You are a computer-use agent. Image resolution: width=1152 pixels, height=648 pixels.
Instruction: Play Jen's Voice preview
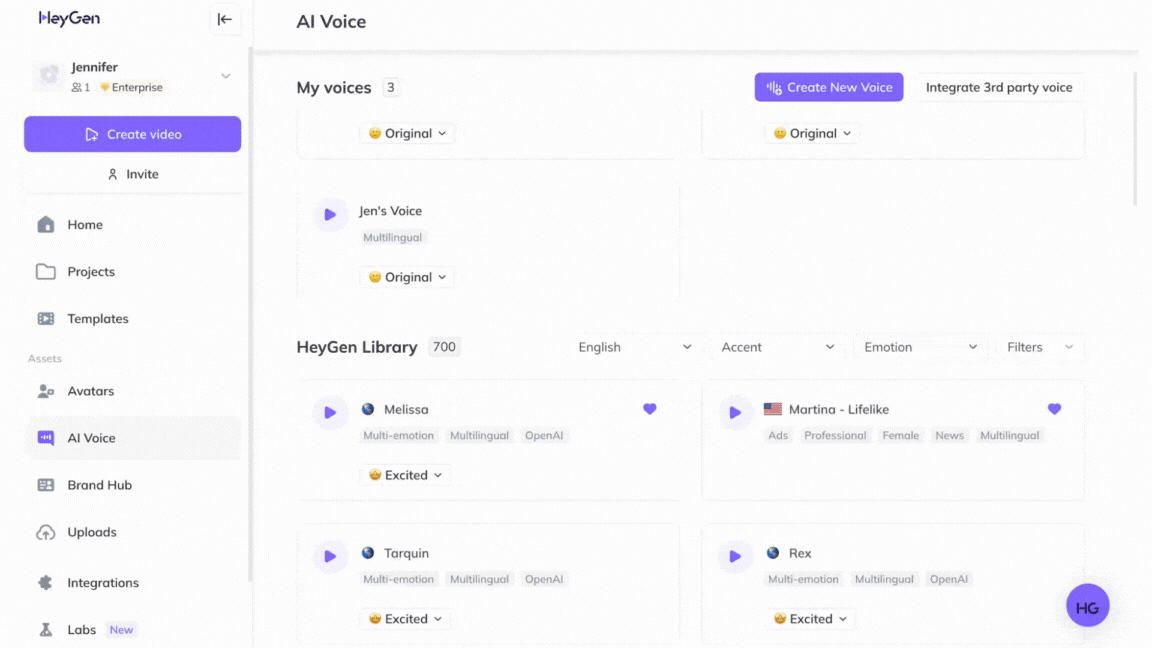click(331, 215)
